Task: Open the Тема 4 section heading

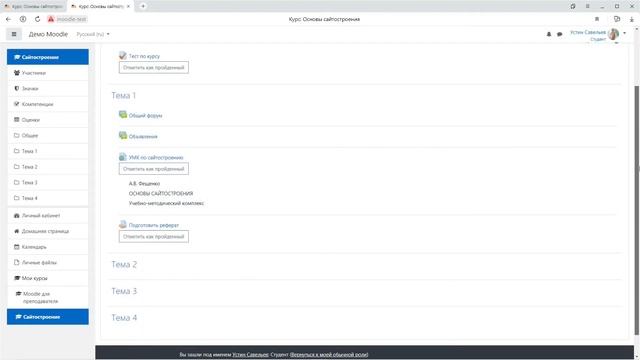Action: pyautogui.click(x=124, y=318)
